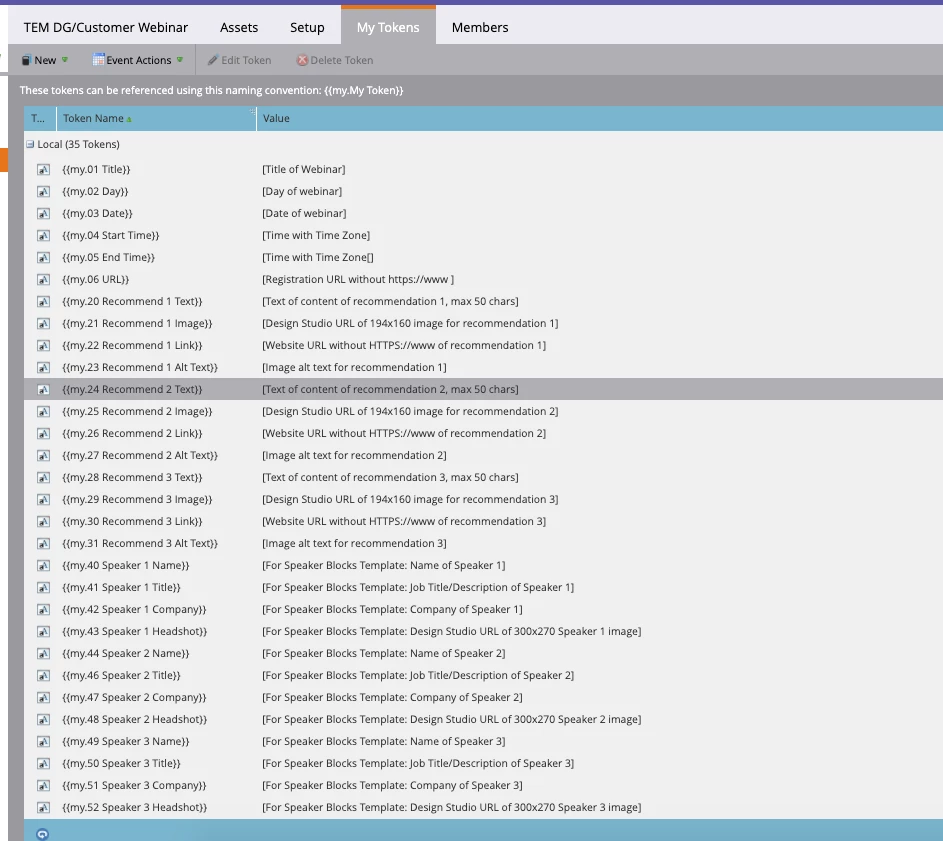Click the Edit Token button
This screenshot has height=841, width=943.
pyautogui.click(x=239, y=60)
